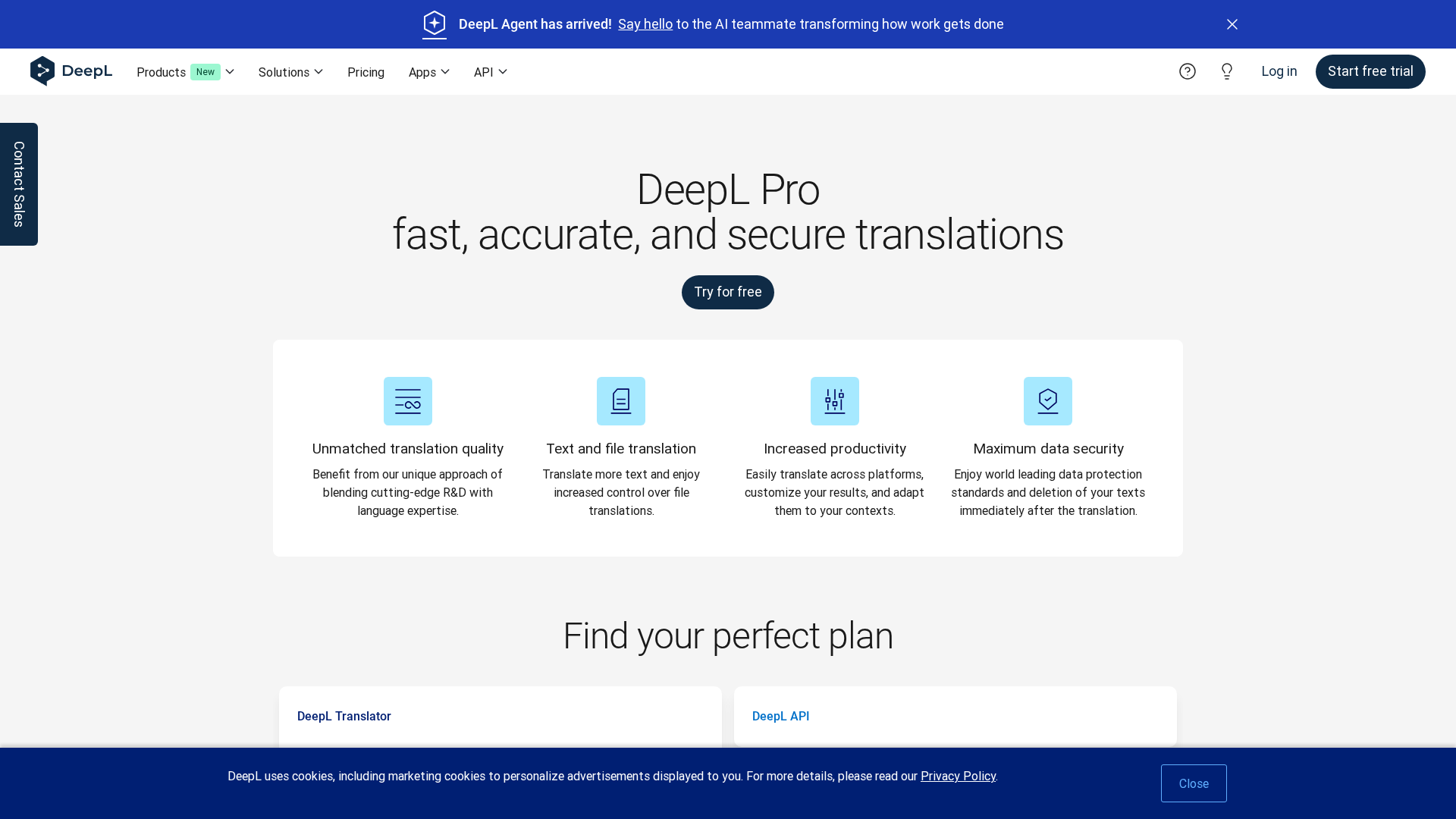
Task: Click the Start free trial button
Action: click(x=1370, y=71)
